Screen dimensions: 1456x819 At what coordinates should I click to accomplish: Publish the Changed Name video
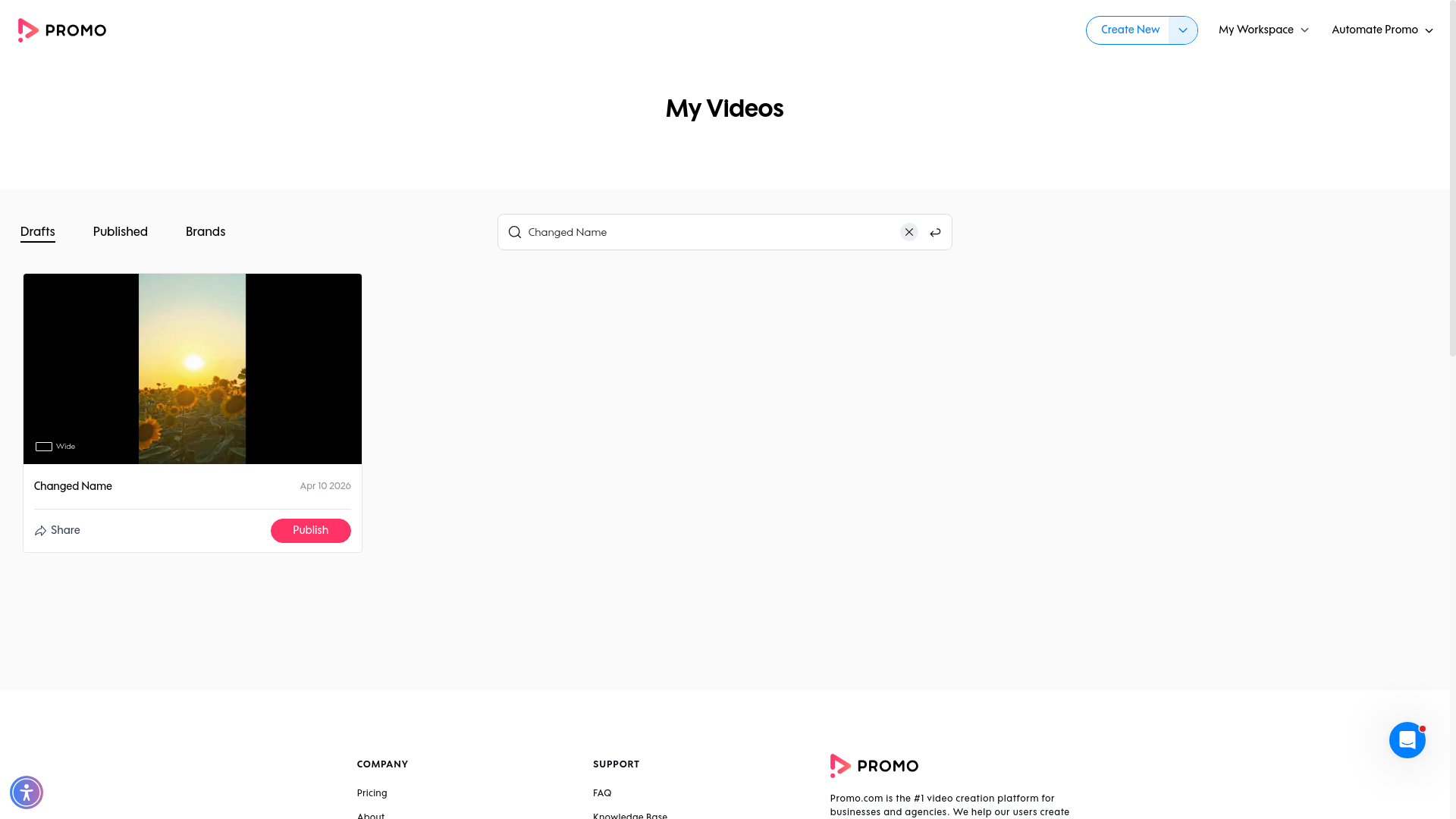(x=310, y=530)
